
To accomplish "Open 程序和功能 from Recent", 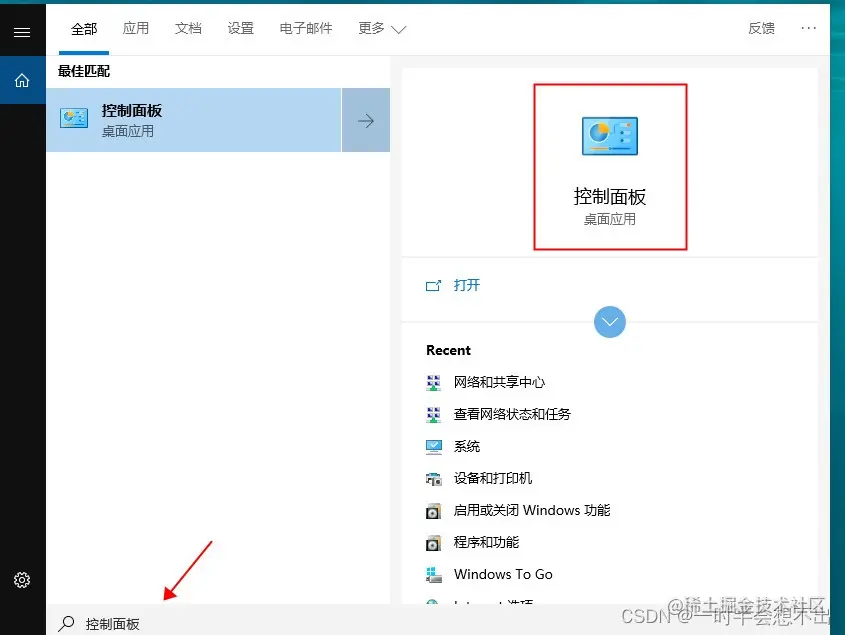I will [x=486, y=542].
